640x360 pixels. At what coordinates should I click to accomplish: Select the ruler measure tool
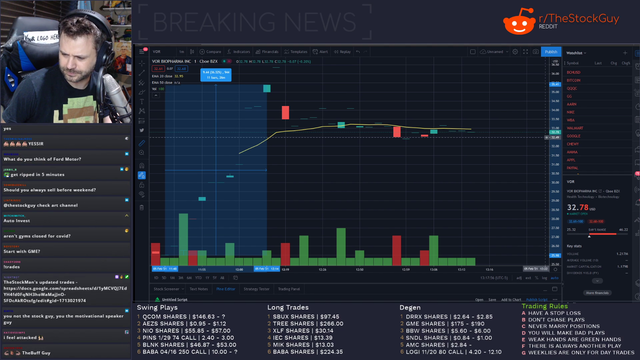point(142,143)
